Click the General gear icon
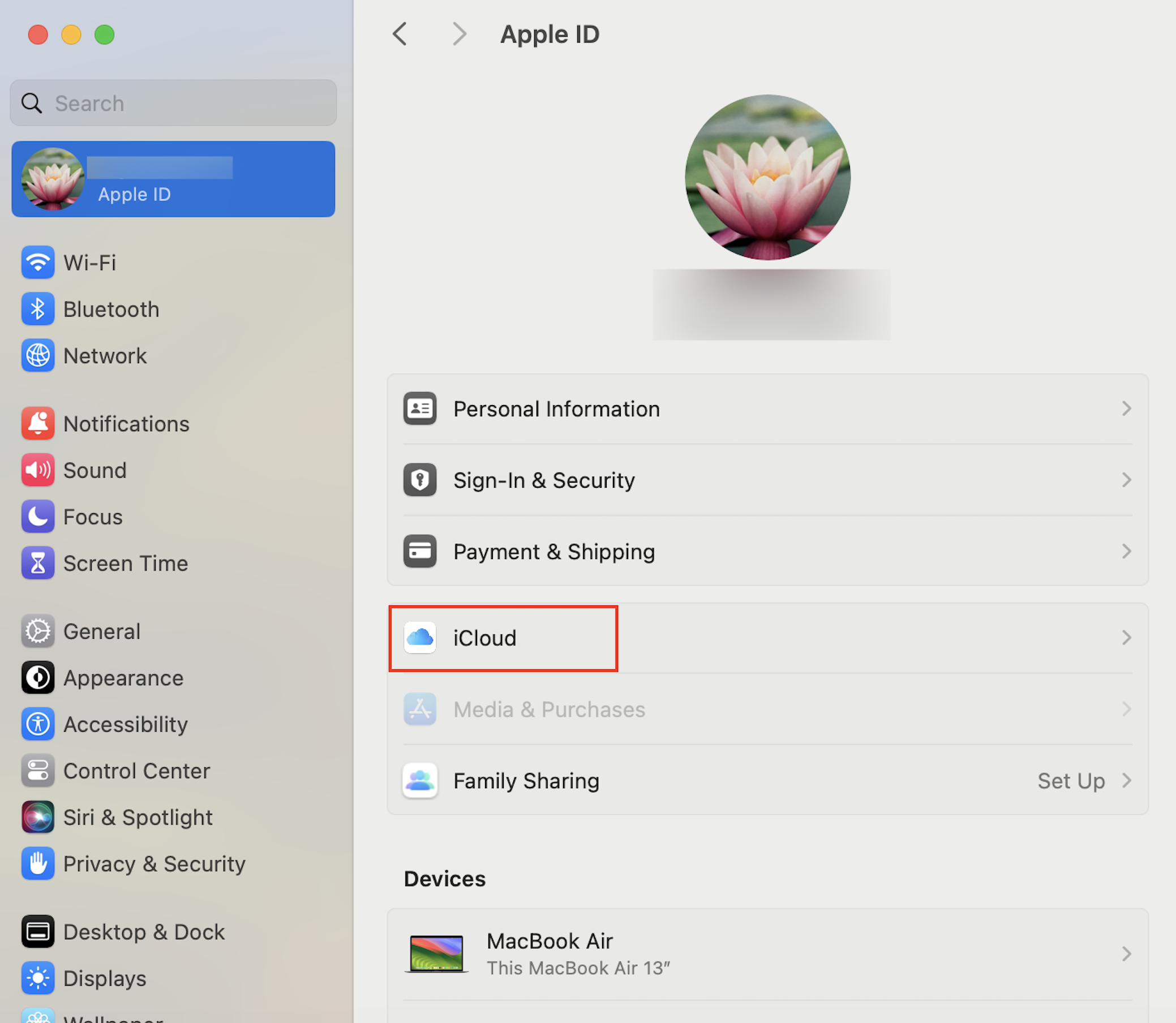 click(x=38, y=631)
